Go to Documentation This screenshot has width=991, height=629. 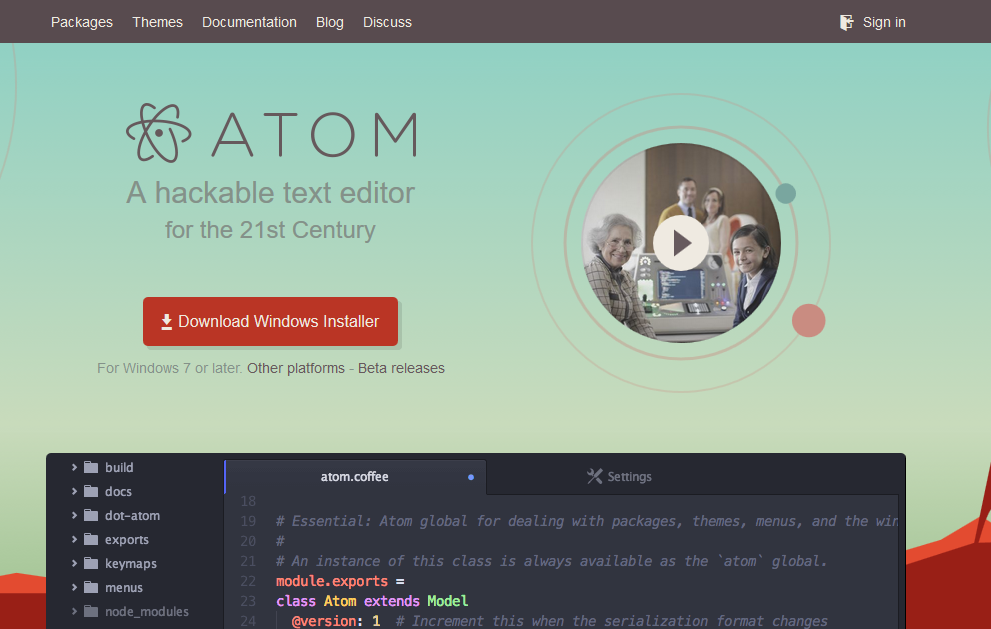[249, 22]
